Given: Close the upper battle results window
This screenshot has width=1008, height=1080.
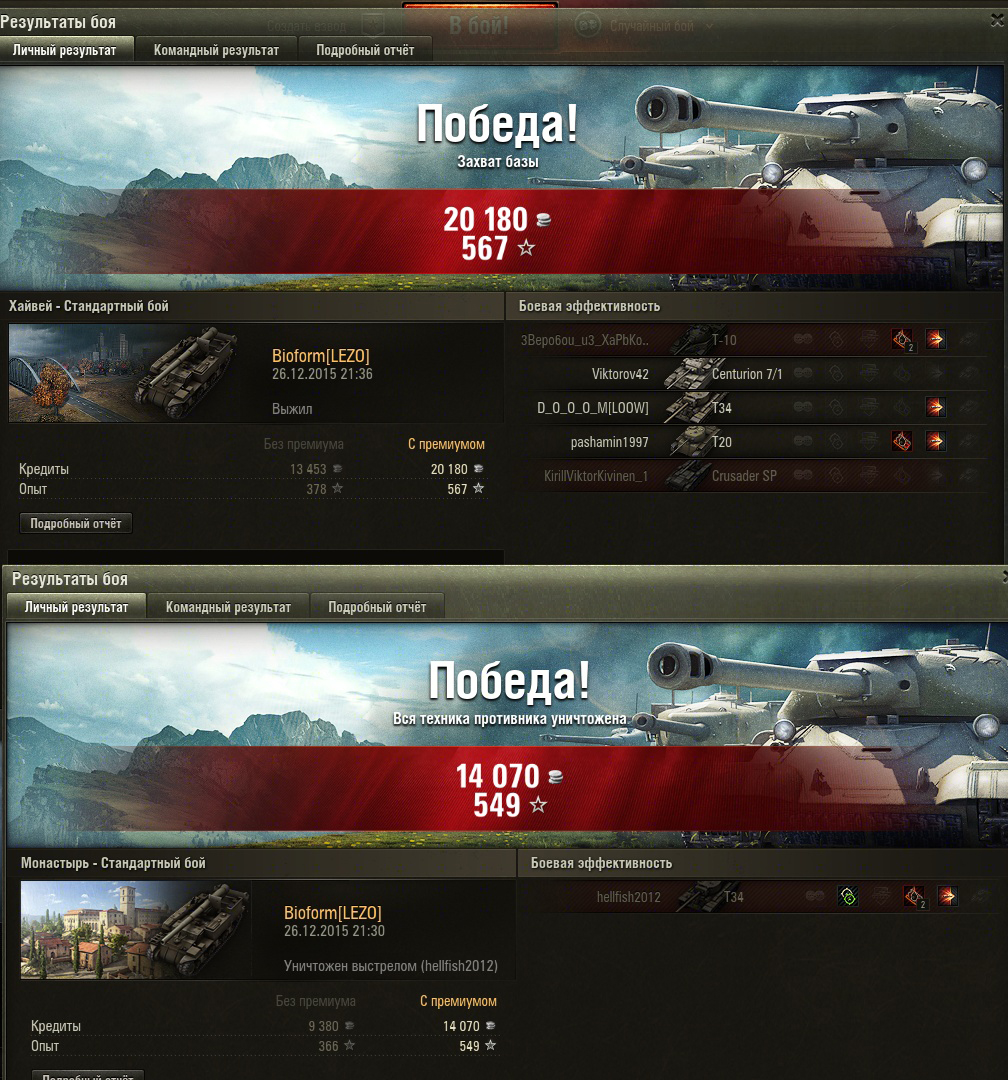Looking at the screenshot, I should [x=997, y=21].
